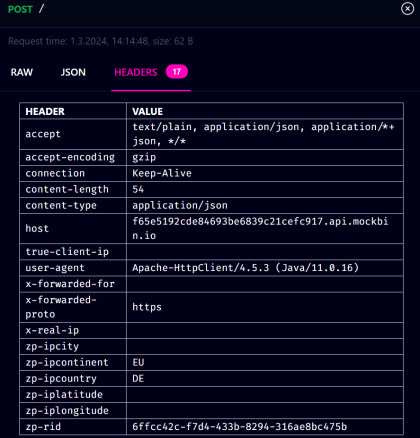420x438 pixels.
Task: Click the mockbin.io host value
Action: tap(260, 228)
